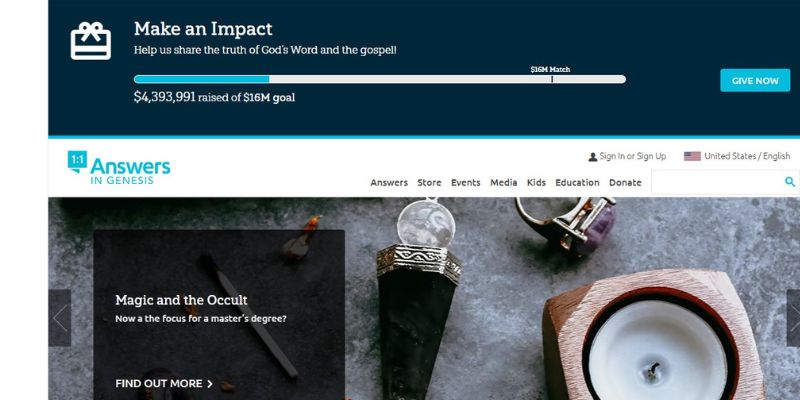Click the United States flag icon
The image size is (800, 400).
(x=692, y=156)
